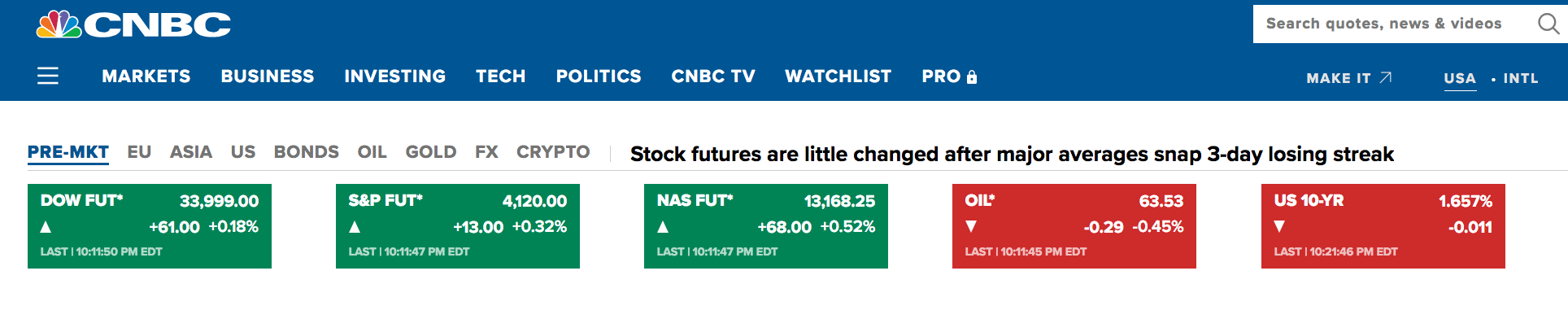The height and width of the screenshot is (332, 1568).
Task: Click the Dow futures up arrow
Action: 46,227
